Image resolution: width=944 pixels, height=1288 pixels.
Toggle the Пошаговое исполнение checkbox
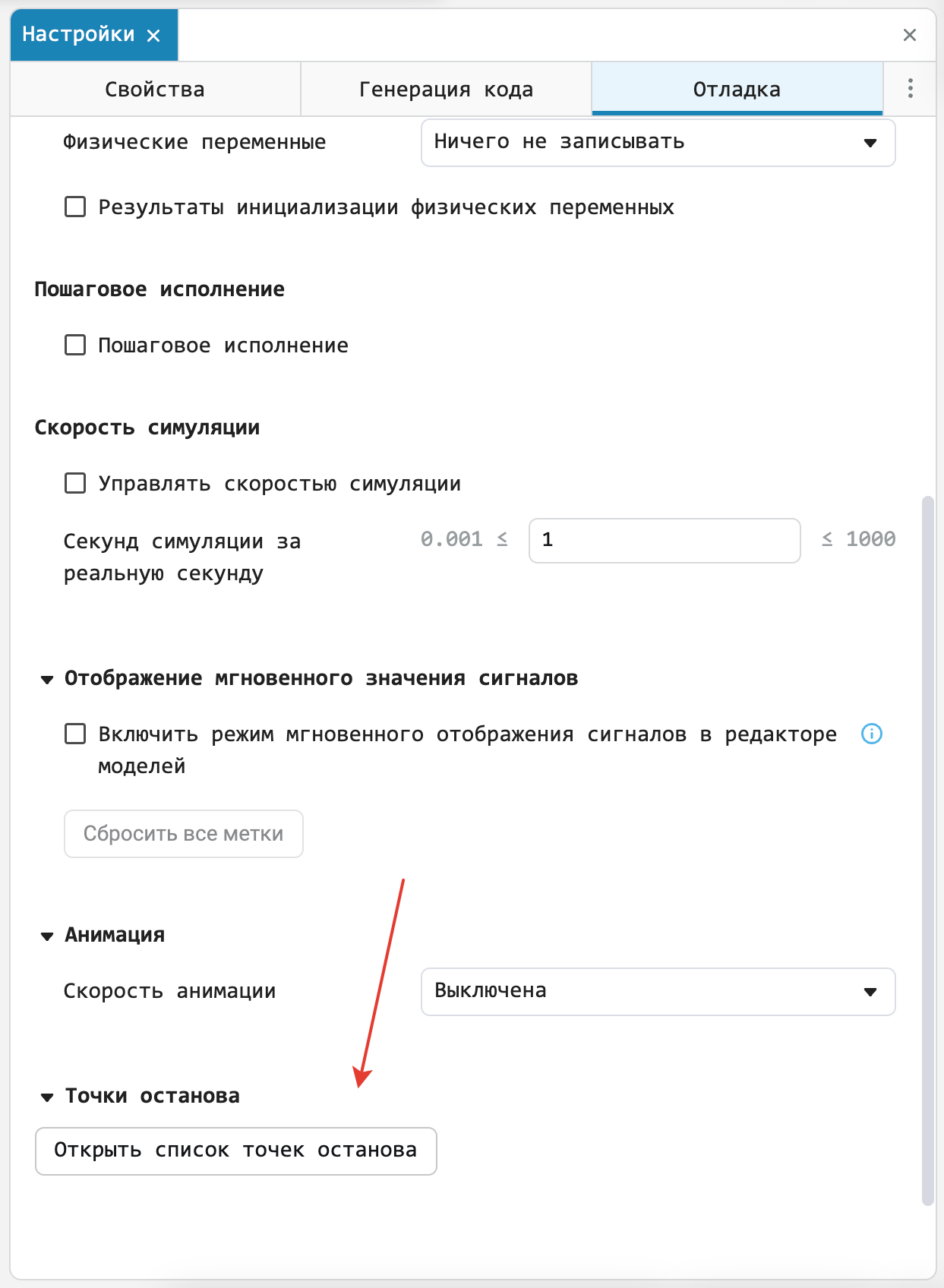75,345
